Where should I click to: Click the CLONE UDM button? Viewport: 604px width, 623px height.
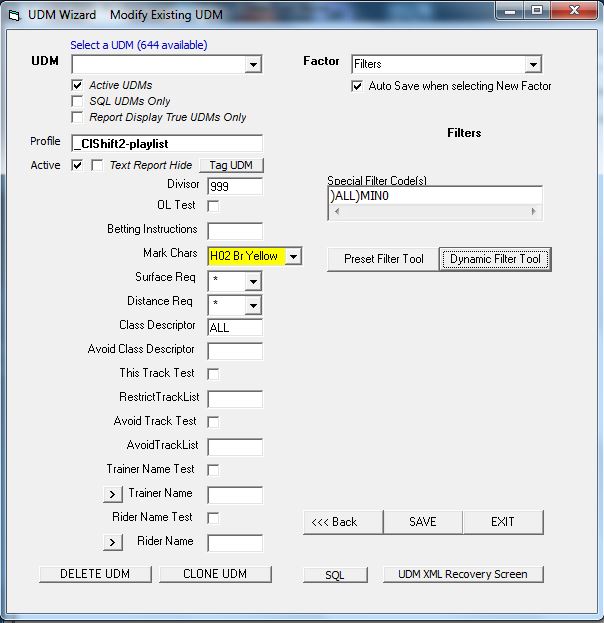tap(215, 574)
